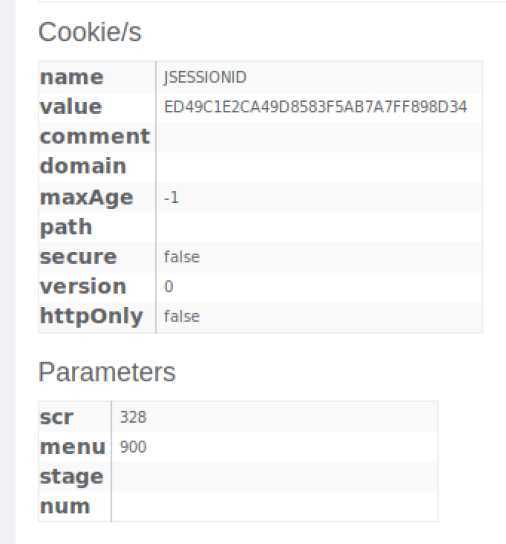Click the 'value' row label
The image size is (506, 544).
pos(71,107)
